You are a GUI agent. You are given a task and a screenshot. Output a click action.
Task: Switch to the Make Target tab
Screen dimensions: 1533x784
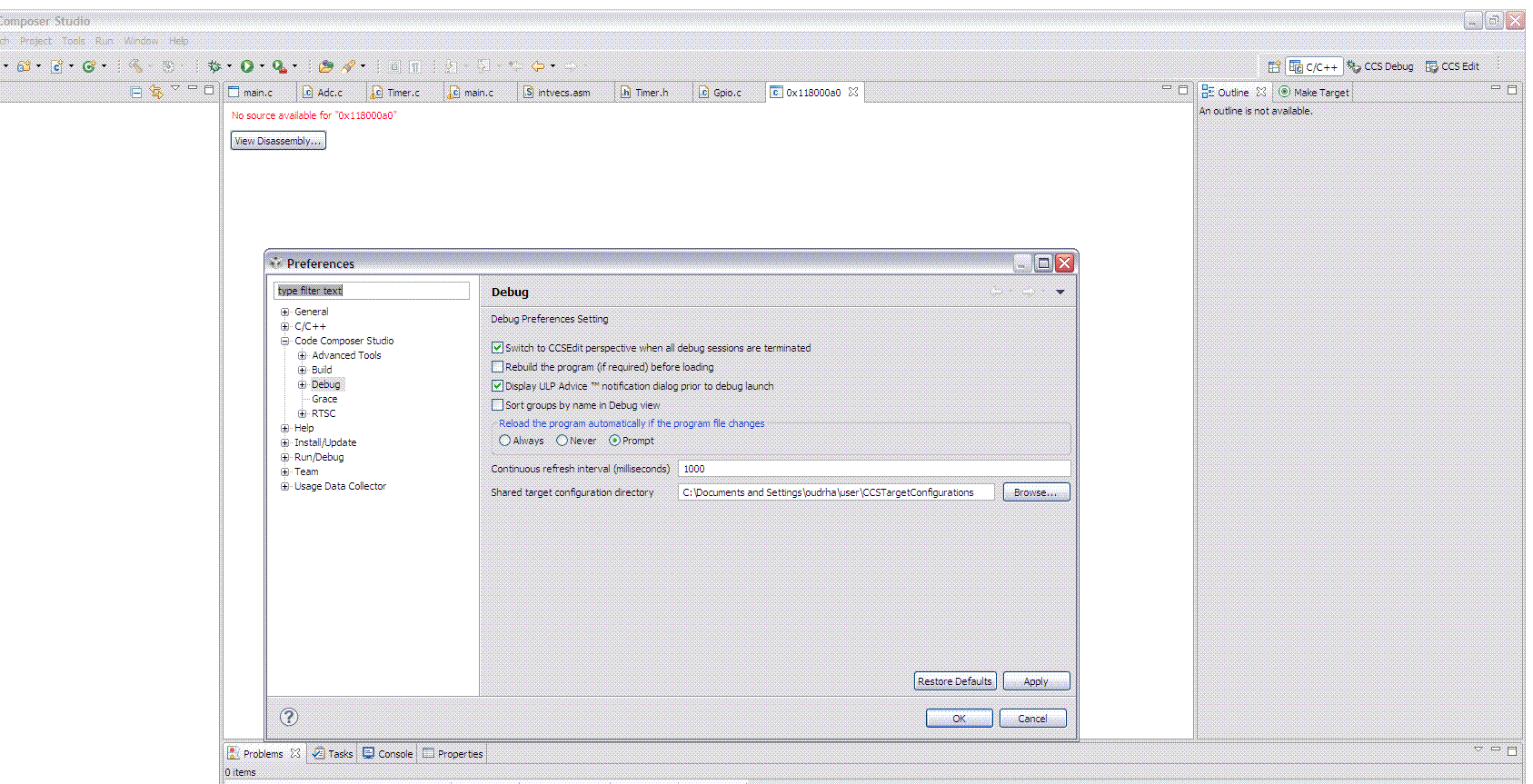coord(1313,92)
